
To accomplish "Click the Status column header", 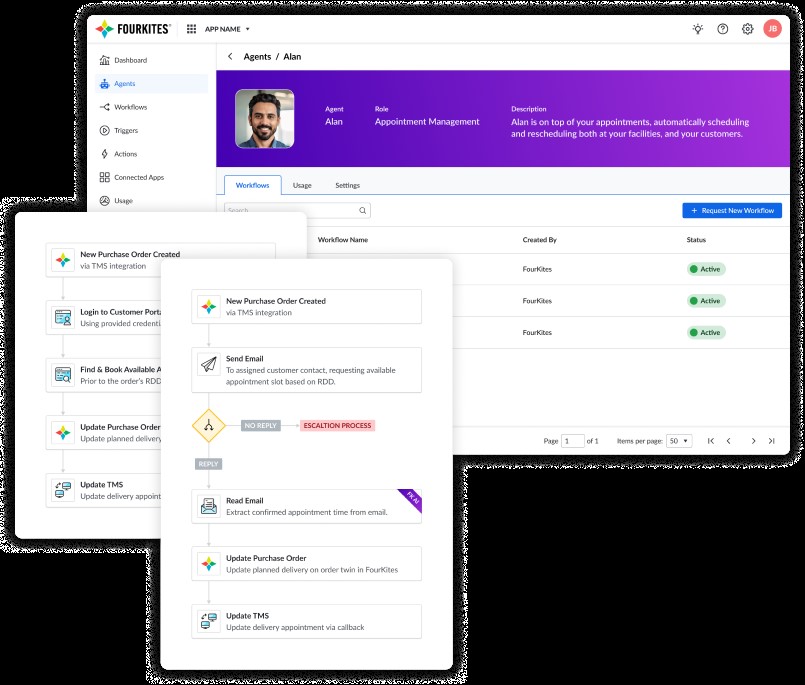I will click(x=696, y=240).
